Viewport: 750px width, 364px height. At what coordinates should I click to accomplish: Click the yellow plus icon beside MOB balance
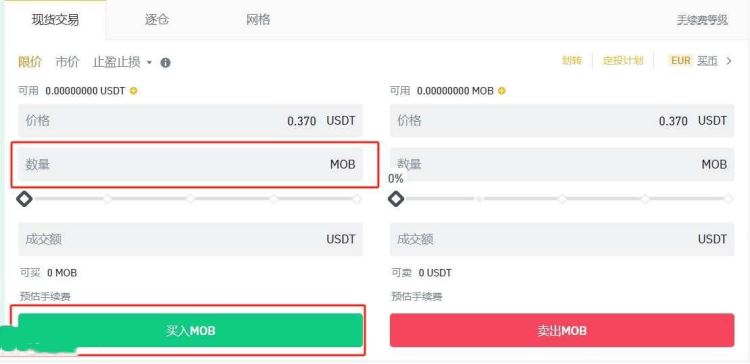(x=501, y=91)
